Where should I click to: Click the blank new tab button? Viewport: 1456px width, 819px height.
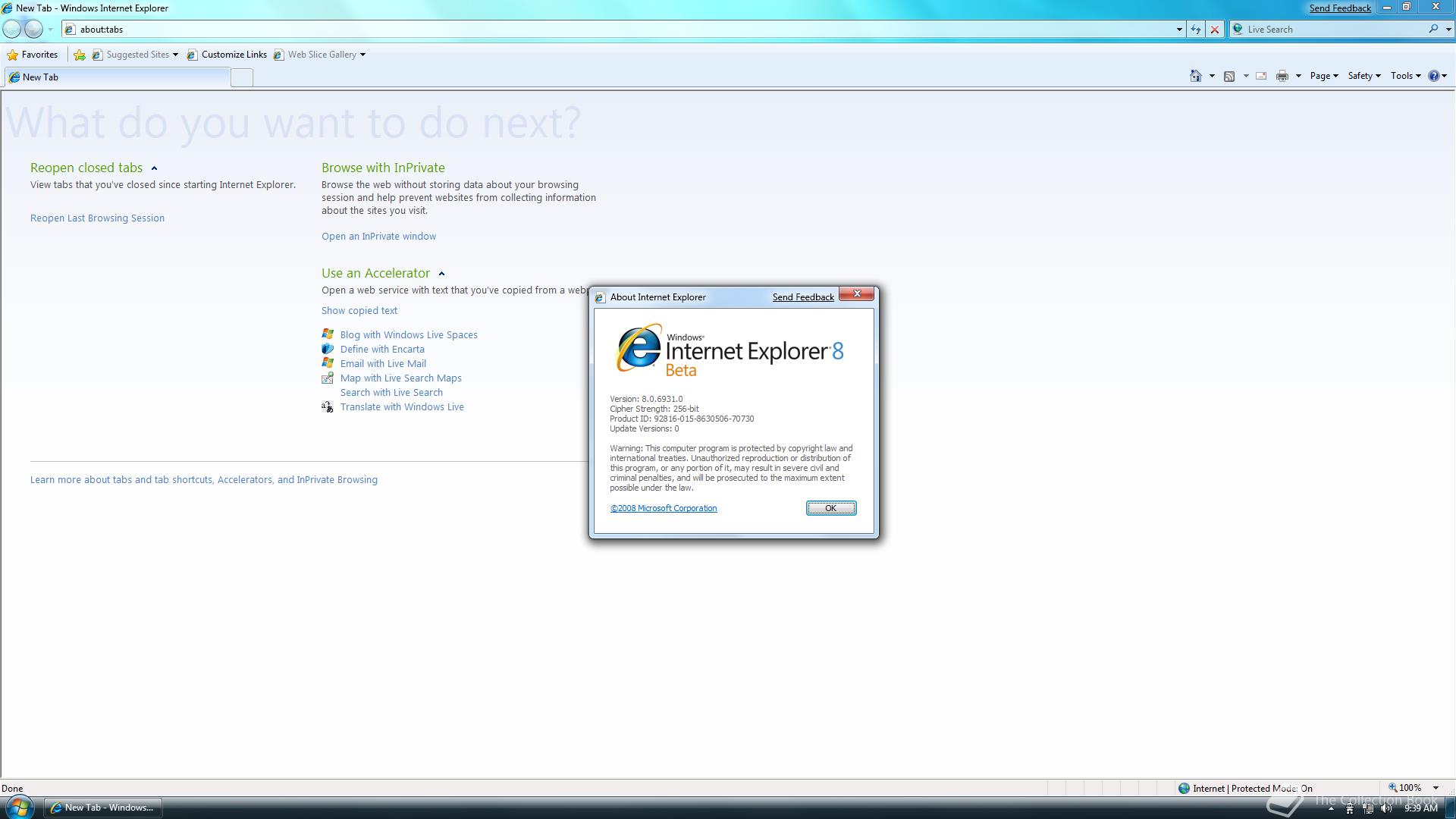point(242,77)
